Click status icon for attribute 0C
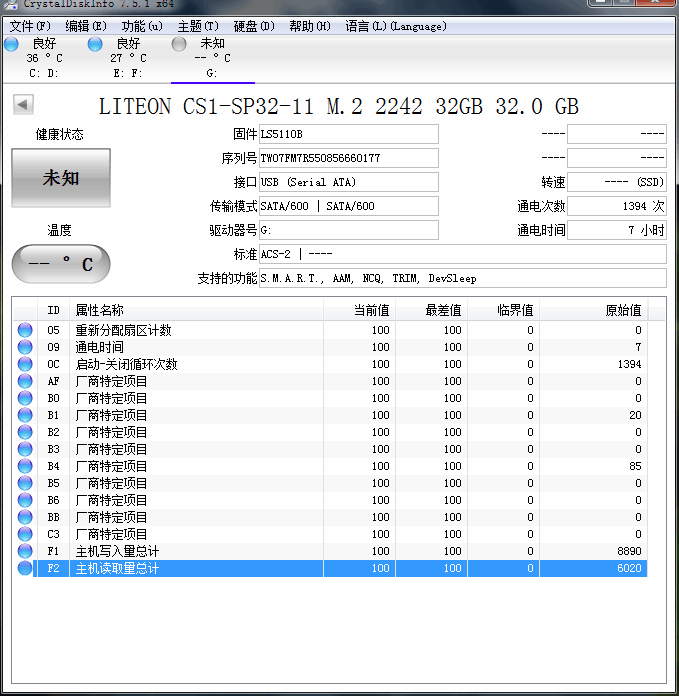This screenshot has height=696, width=679. click(x=25, y=364)
